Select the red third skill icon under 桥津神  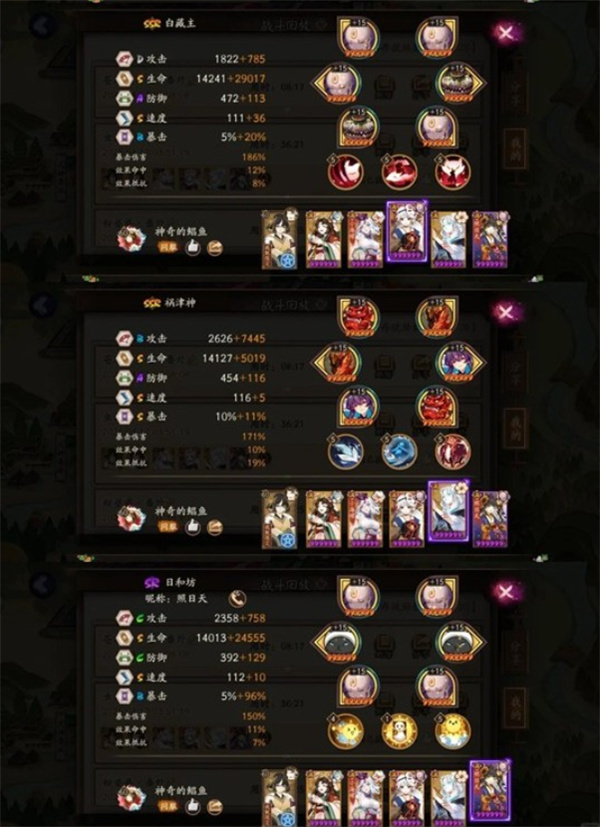(x=452, y=451)
